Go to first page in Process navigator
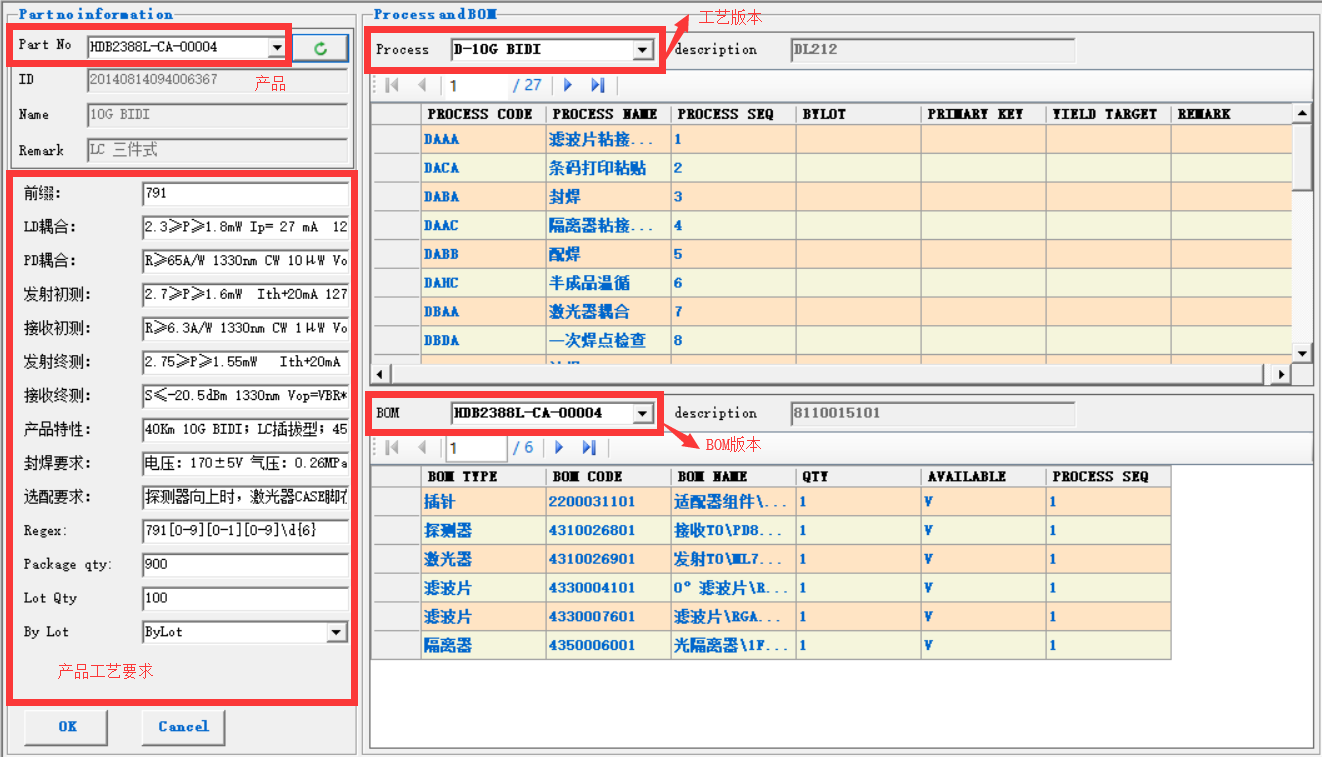 392,86
